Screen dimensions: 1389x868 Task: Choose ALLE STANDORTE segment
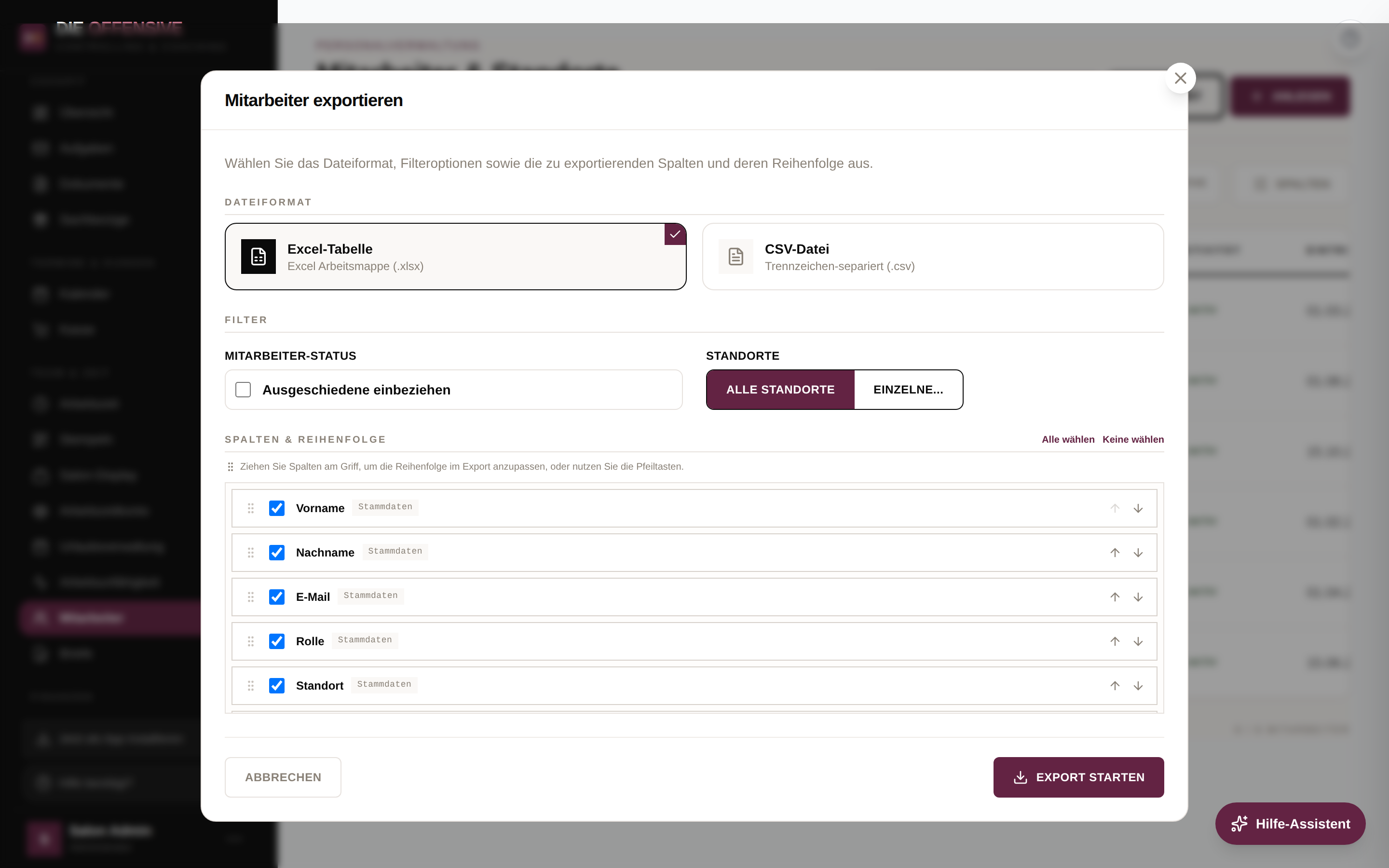(x=780, y=390)
